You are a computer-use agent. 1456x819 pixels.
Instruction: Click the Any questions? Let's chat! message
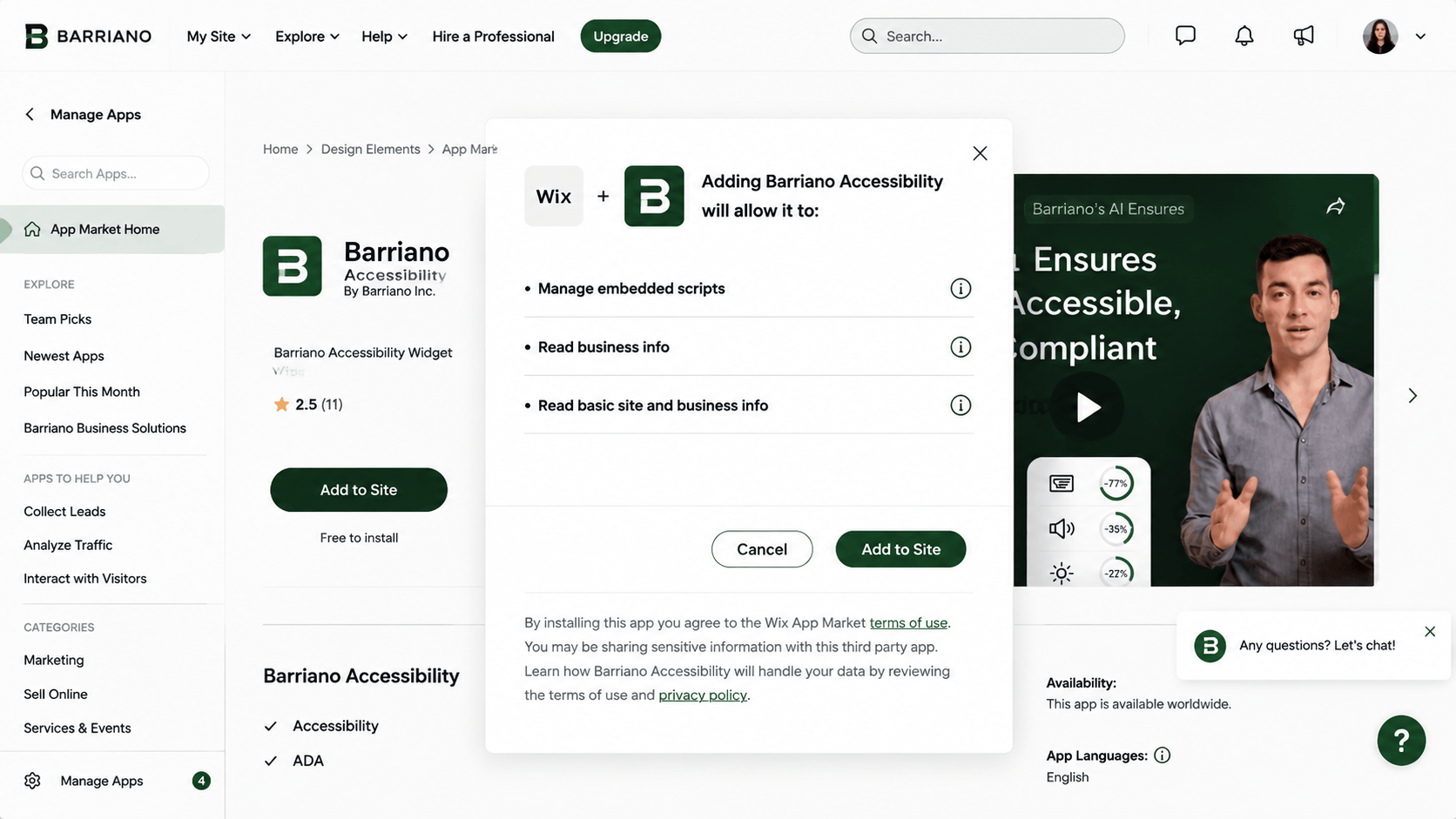(1317, 646)
